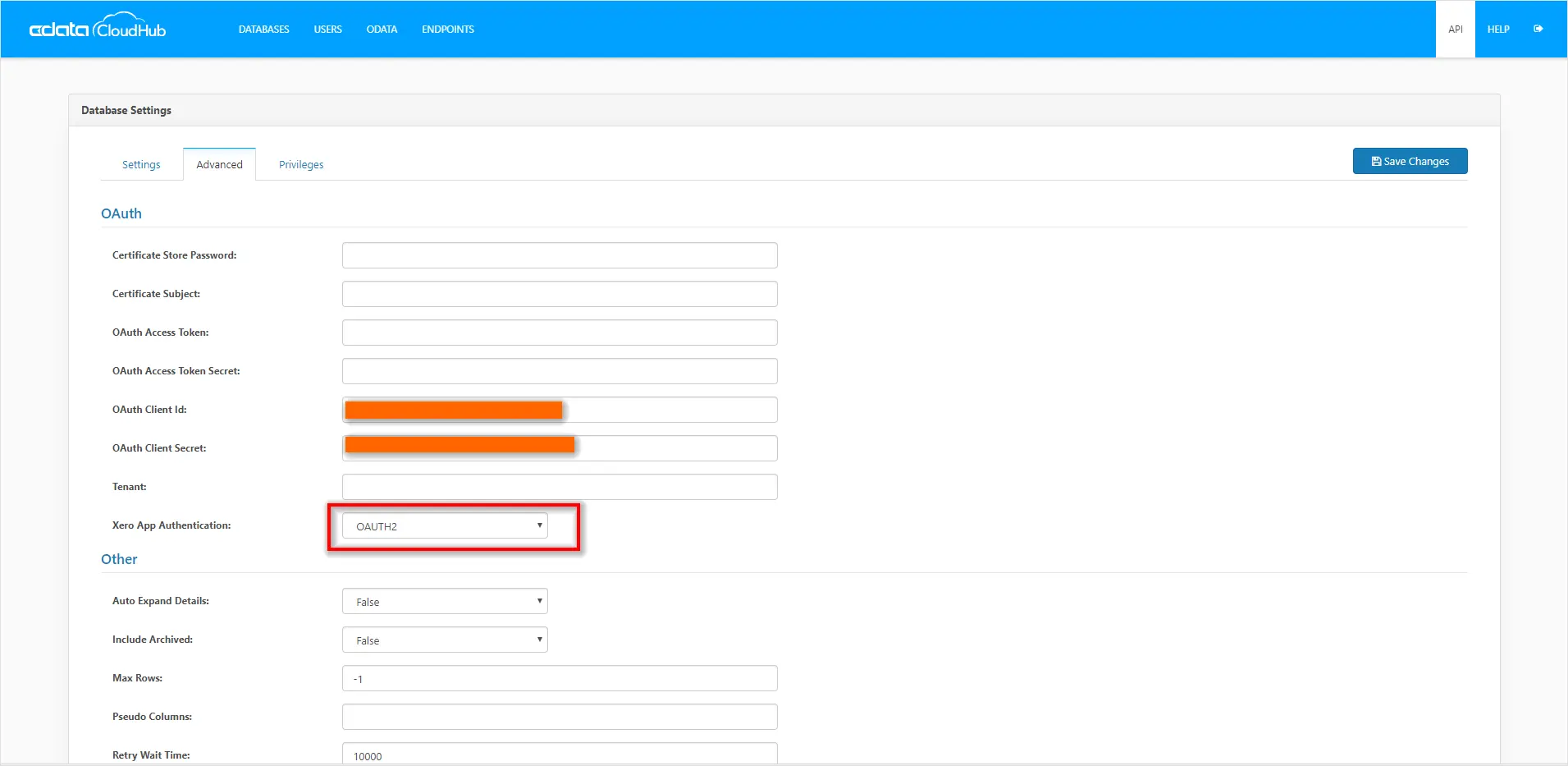Open the Xero App Authentication dropdown
Viewport: 1568px width, 766px height.
click(x=538, y=525)
